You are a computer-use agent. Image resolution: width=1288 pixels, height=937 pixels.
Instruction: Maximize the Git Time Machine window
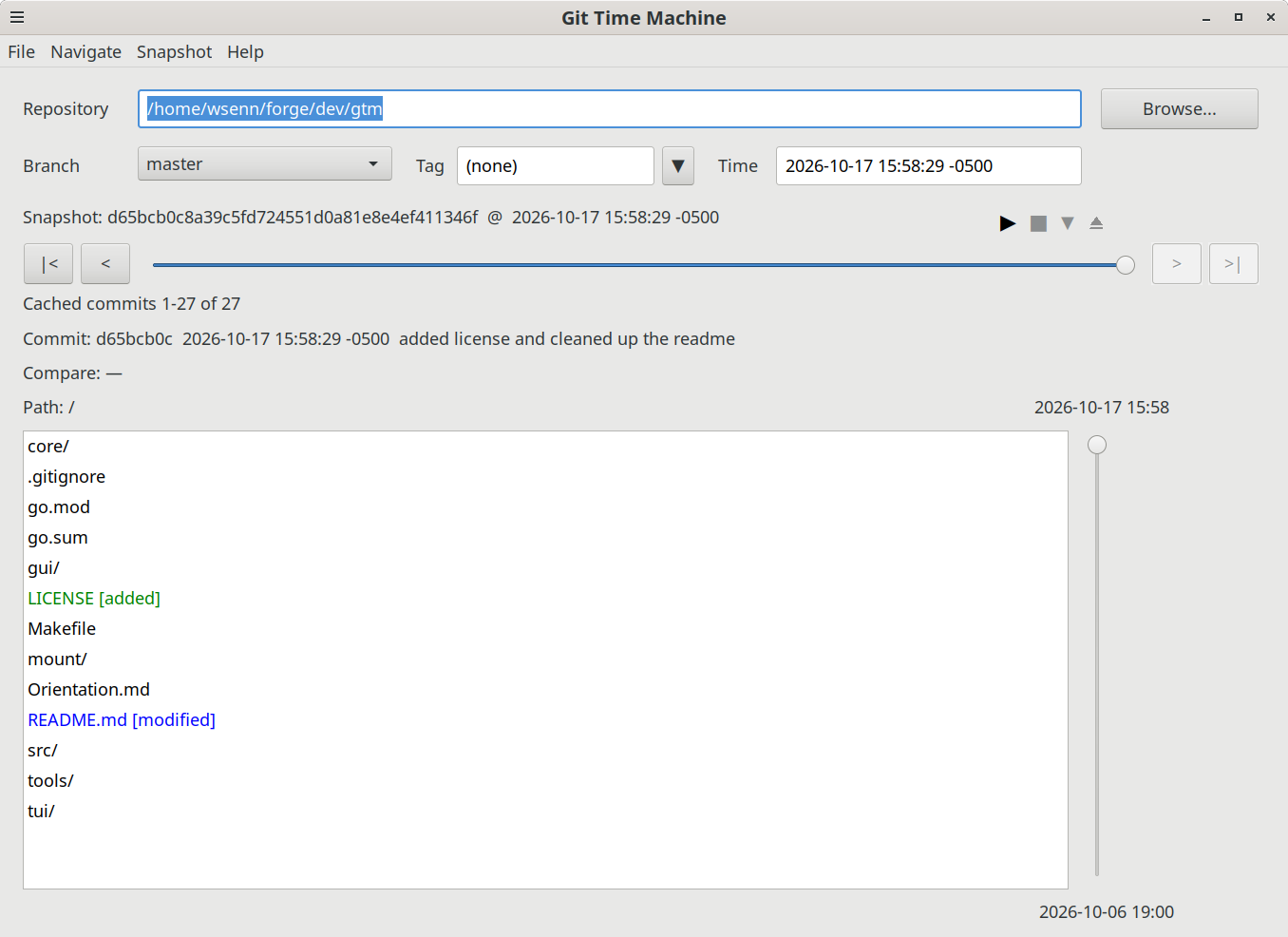1239,18
